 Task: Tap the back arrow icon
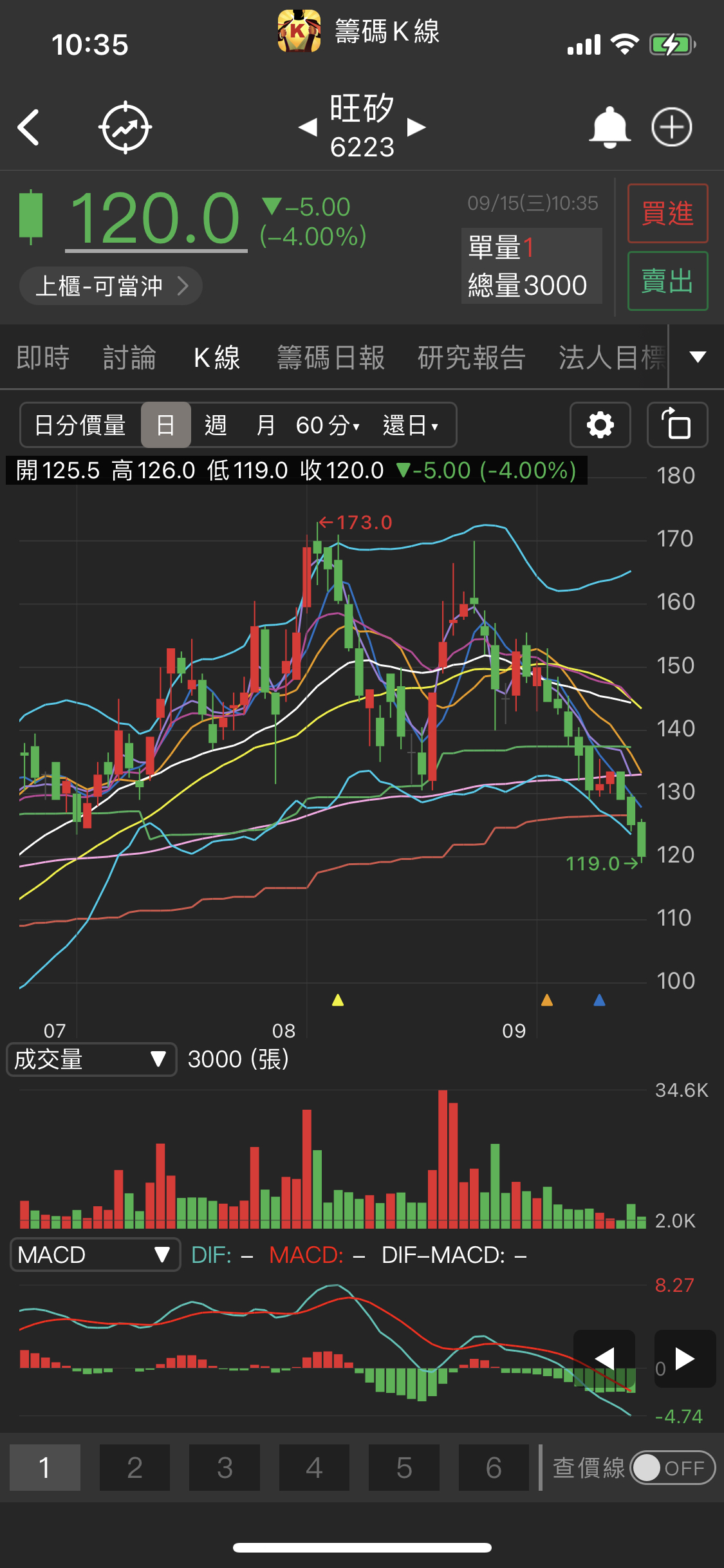pos(30,127)
